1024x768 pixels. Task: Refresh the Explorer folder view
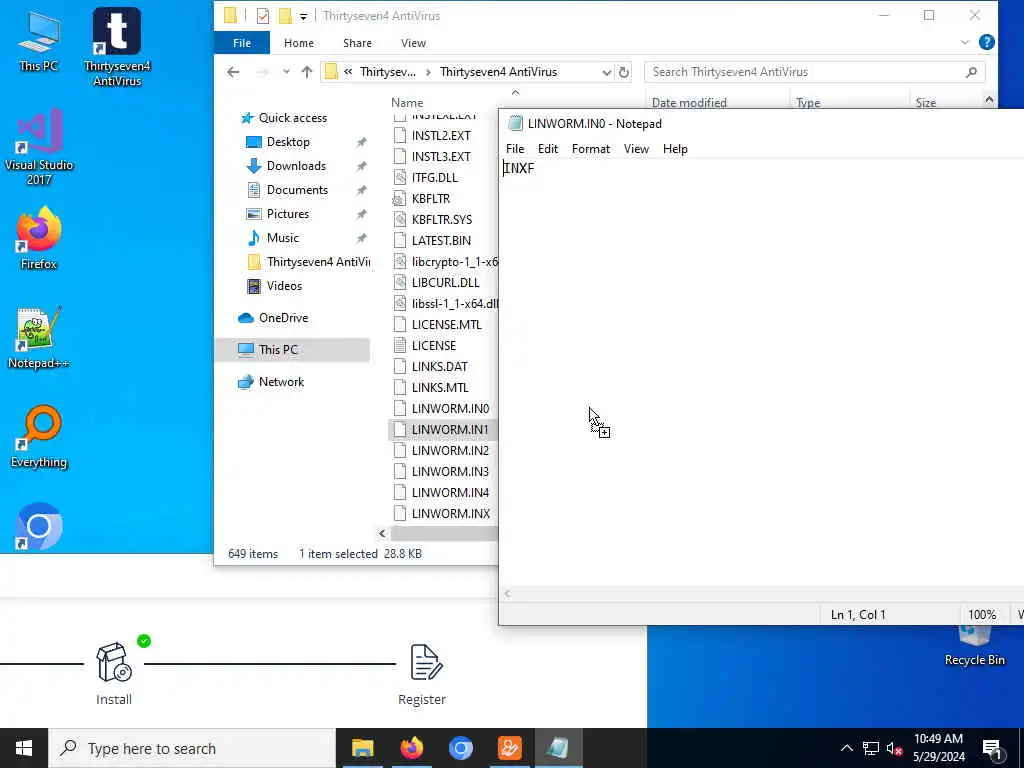point(624,72)
